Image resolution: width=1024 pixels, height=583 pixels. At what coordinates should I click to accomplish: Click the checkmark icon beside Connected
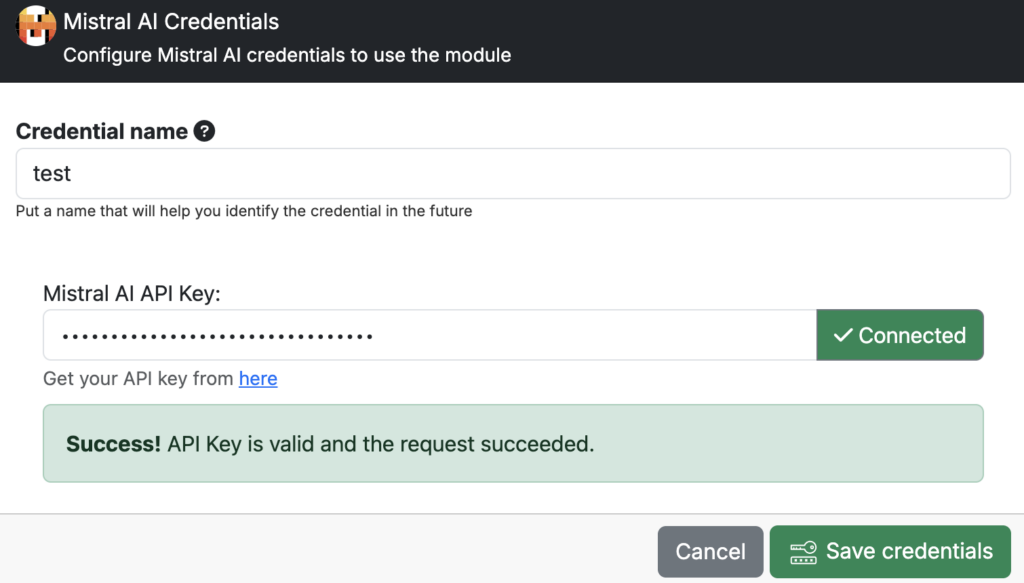pos(842,336)
